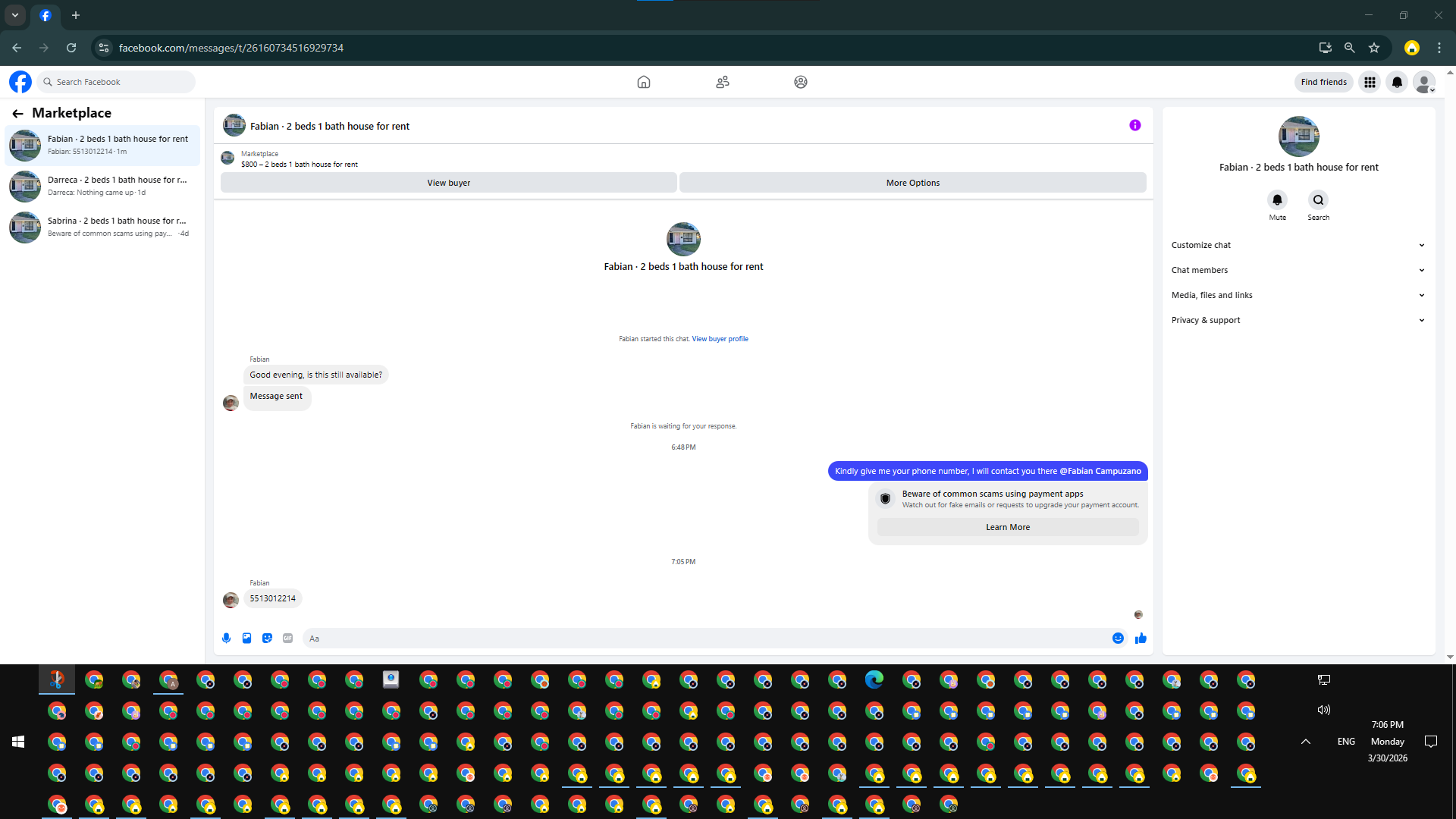Open the Facebook apps grid menu
Viewport: 1456px width, 819px height.
1370,82
